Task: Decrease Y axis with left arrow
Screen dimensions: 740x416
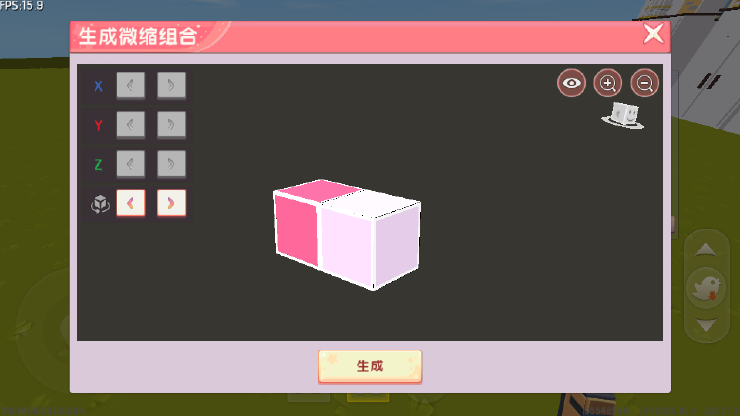Action: click(x=131, y=125)
